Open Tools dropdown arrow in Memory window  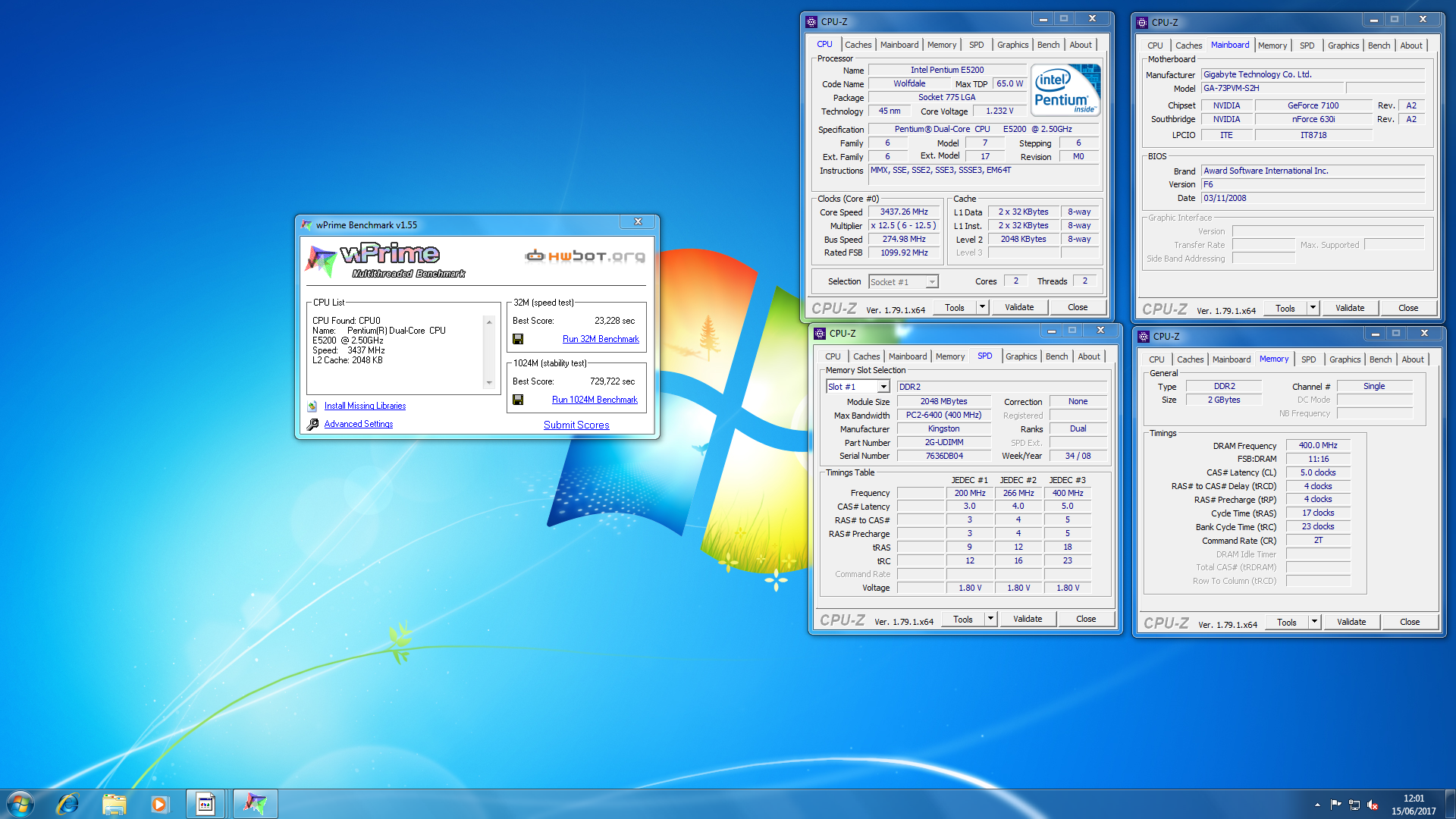pyautogui.click(x=1314, y=622)
